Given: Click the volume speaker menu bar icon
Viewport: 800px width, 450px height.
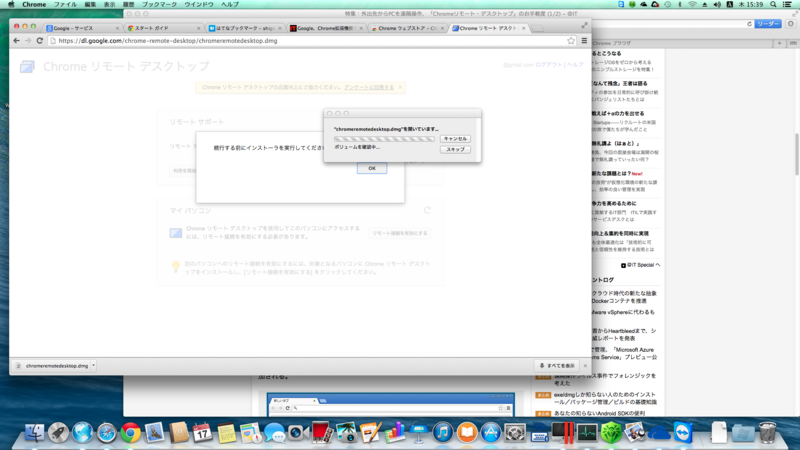Looking at the screenshot, I should [x=717, y=4].
